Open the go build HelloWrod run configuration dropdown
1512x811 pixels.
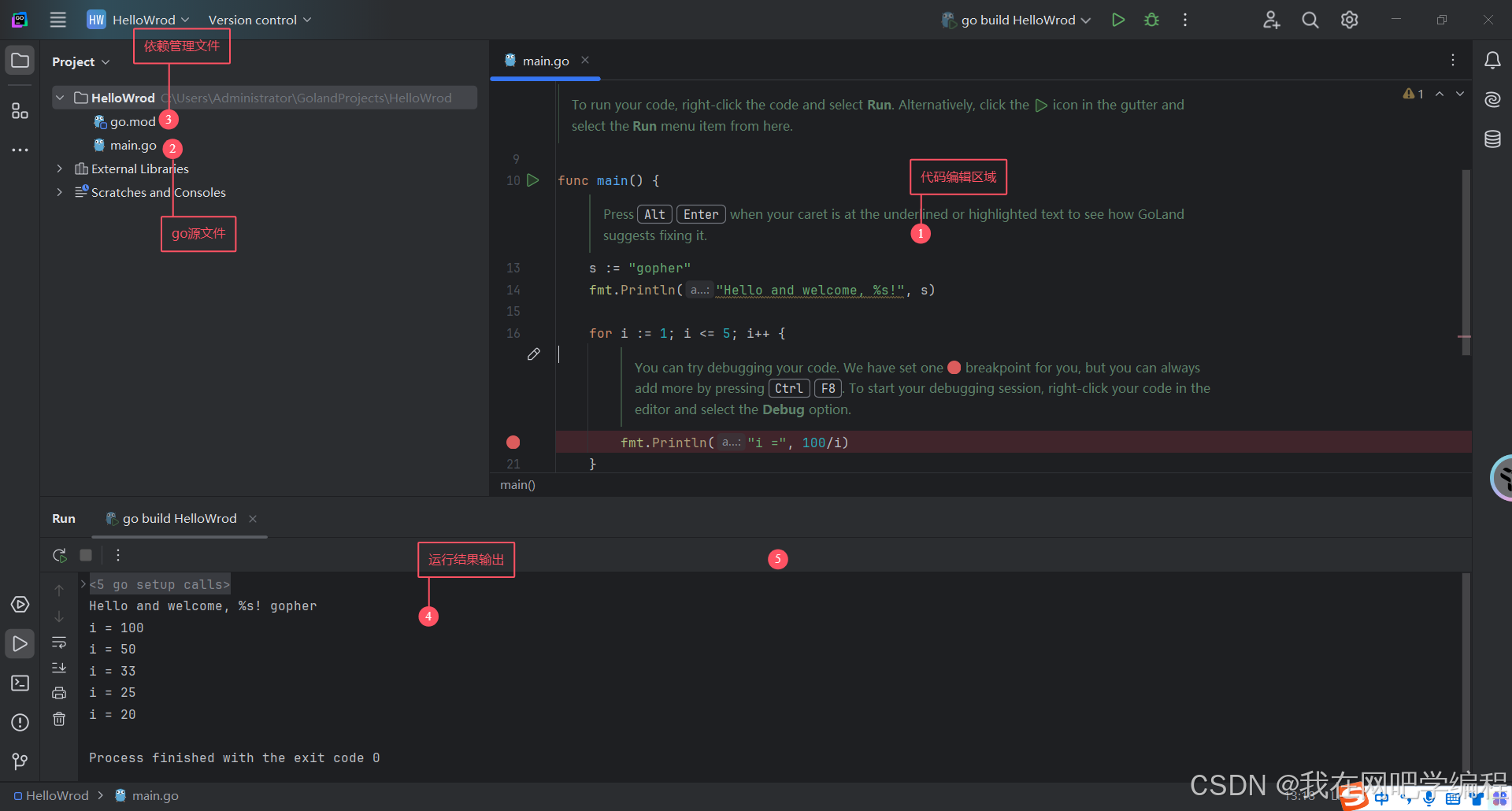click(x=1017, y=20)
